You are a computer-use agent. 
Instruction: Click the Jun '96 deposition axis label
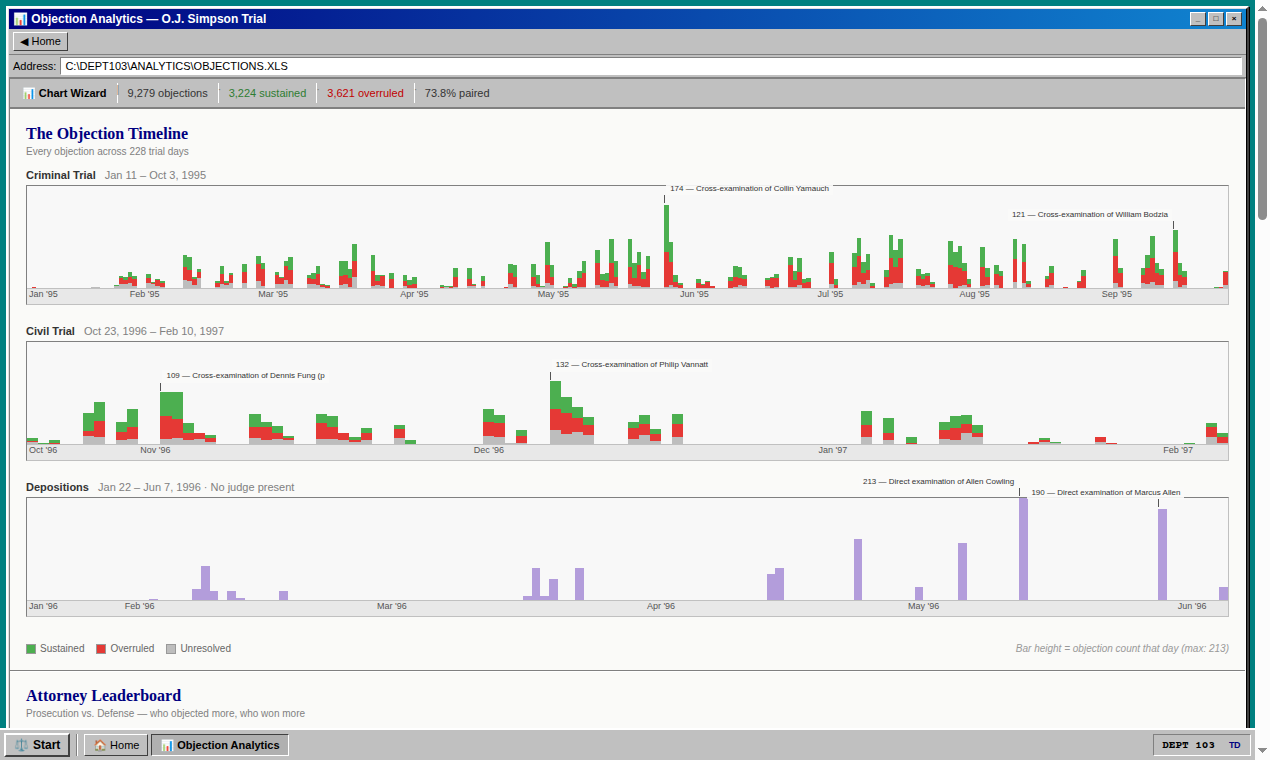[1192, 606]
